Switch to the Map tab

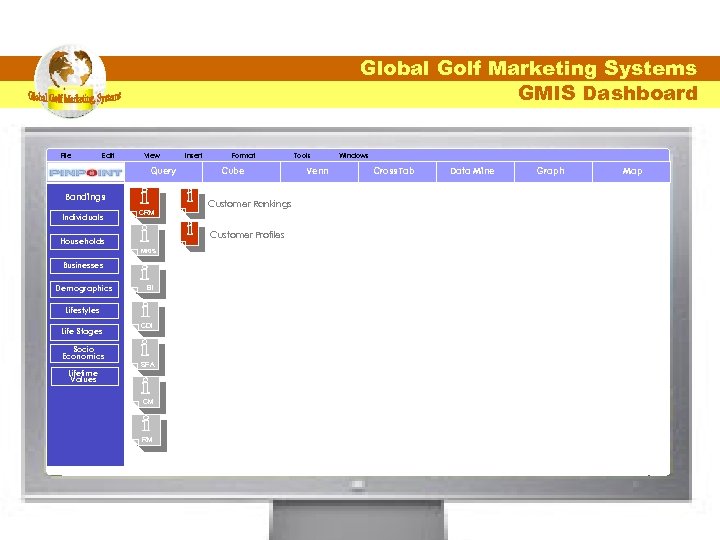click(632, 171)
